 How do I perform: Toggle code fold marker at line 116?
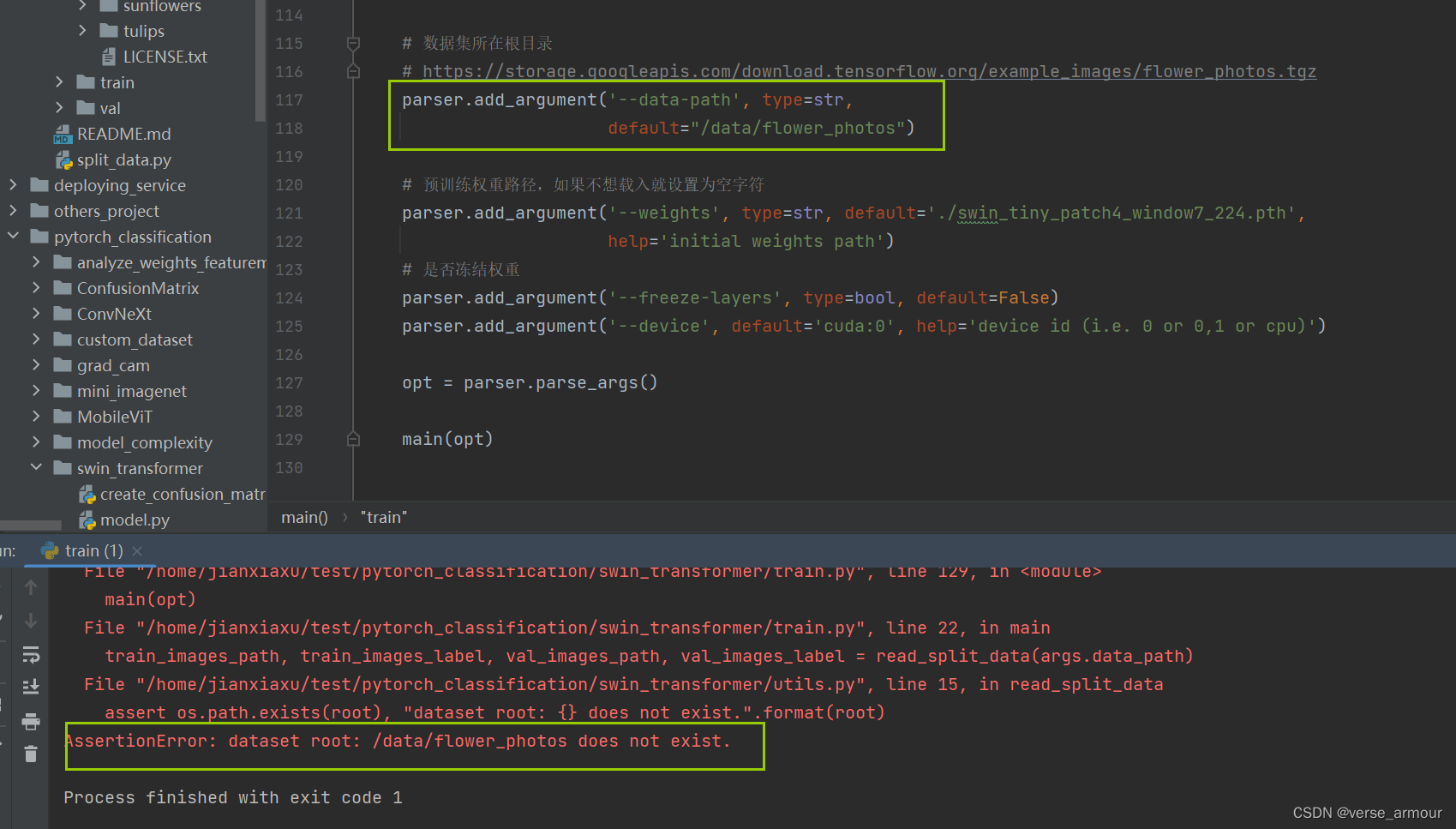353,71
